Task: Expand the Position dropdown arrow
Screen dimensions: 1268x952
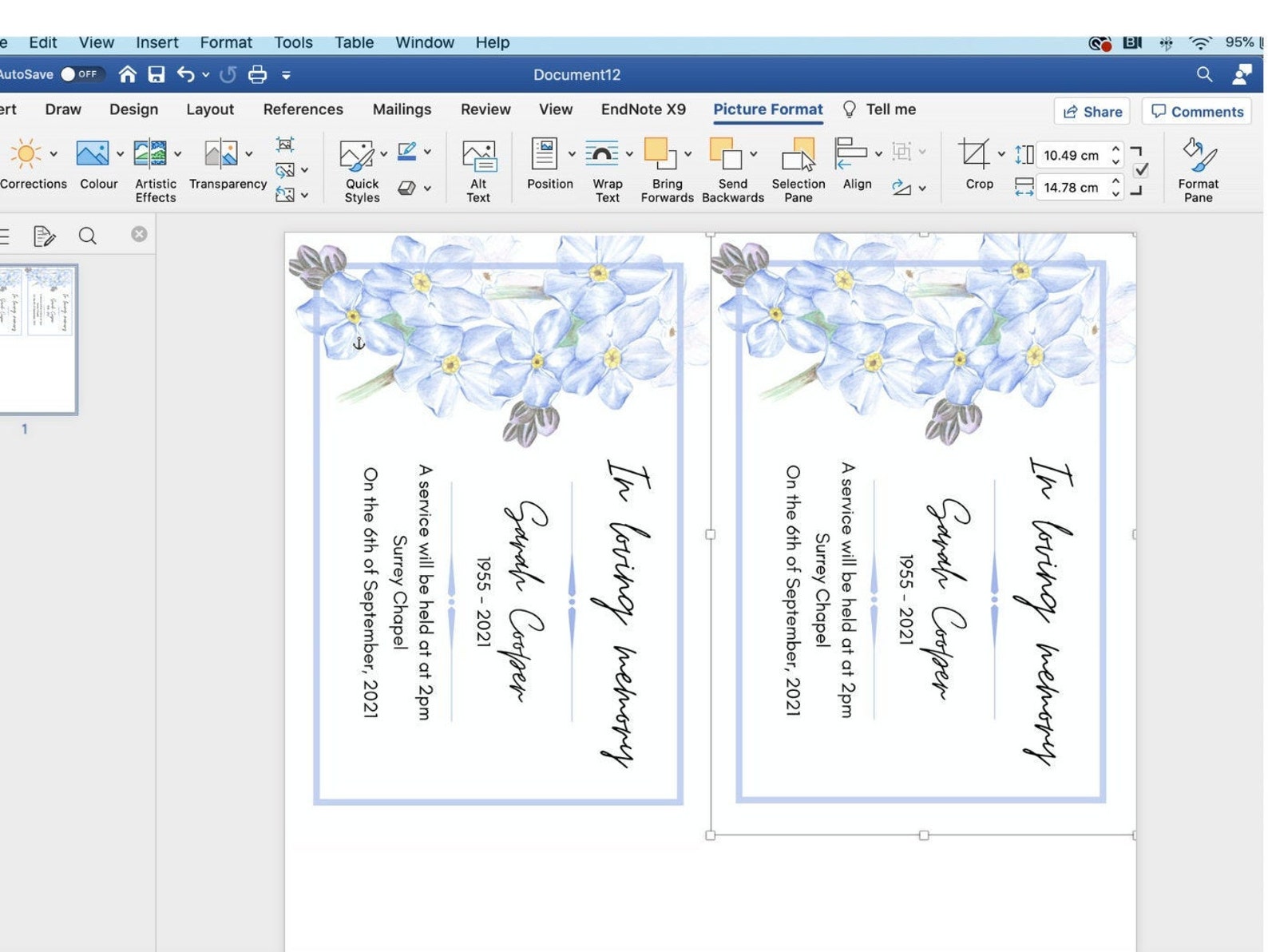Action: click(572, 153)
